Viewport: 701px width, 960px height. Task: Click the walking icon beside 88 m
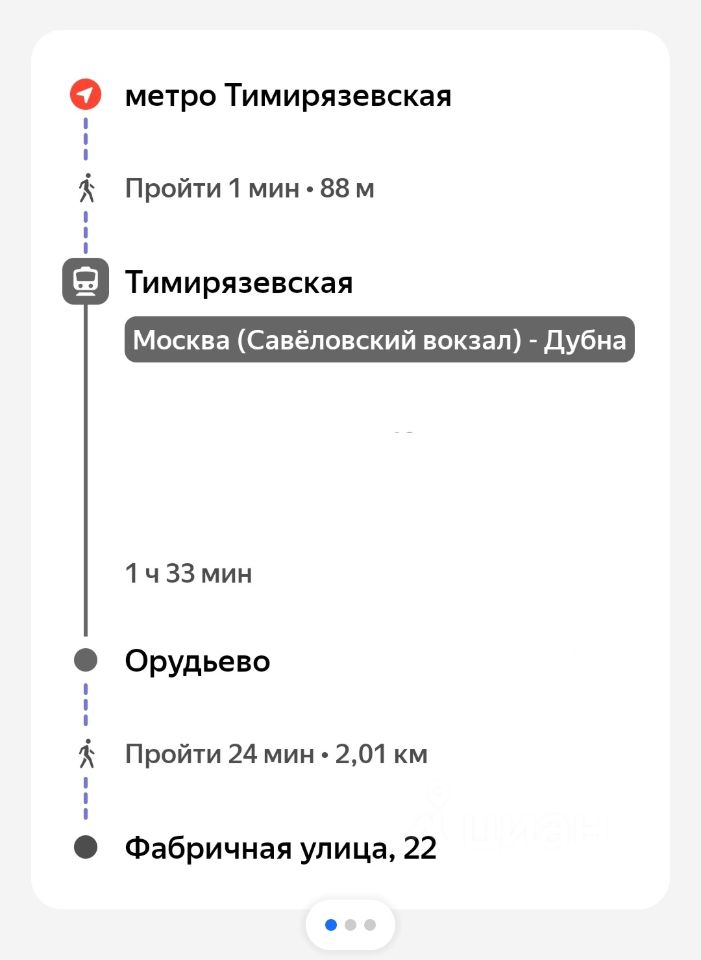coord(86,188)
